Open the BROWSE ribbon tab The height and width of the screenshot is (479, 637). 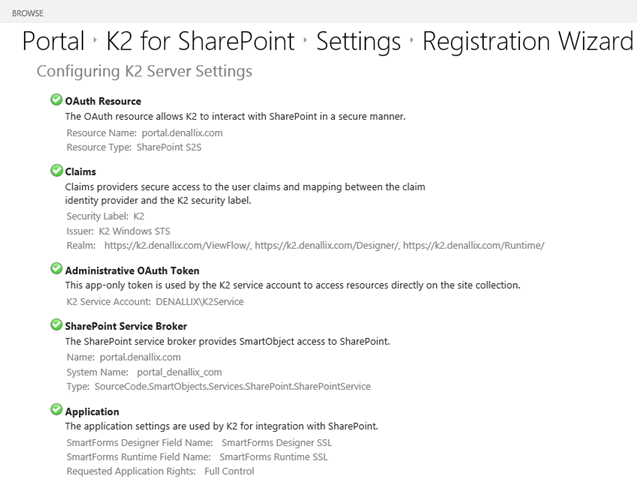pos(28,12)
